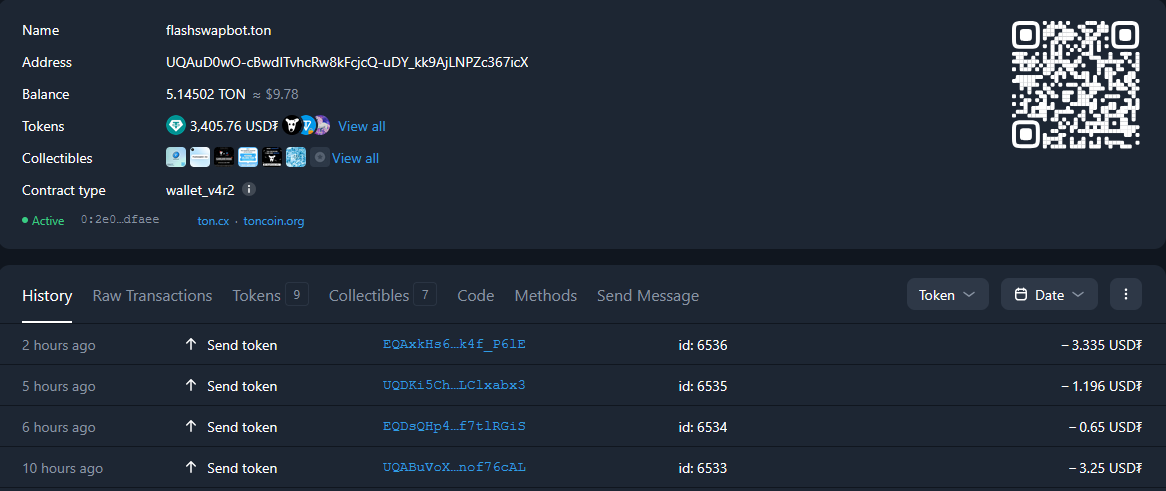The height and width of the screenshot is (491, 1166).
Task: Expand the Token filter dropdown
Action: (x=947, y=295)
